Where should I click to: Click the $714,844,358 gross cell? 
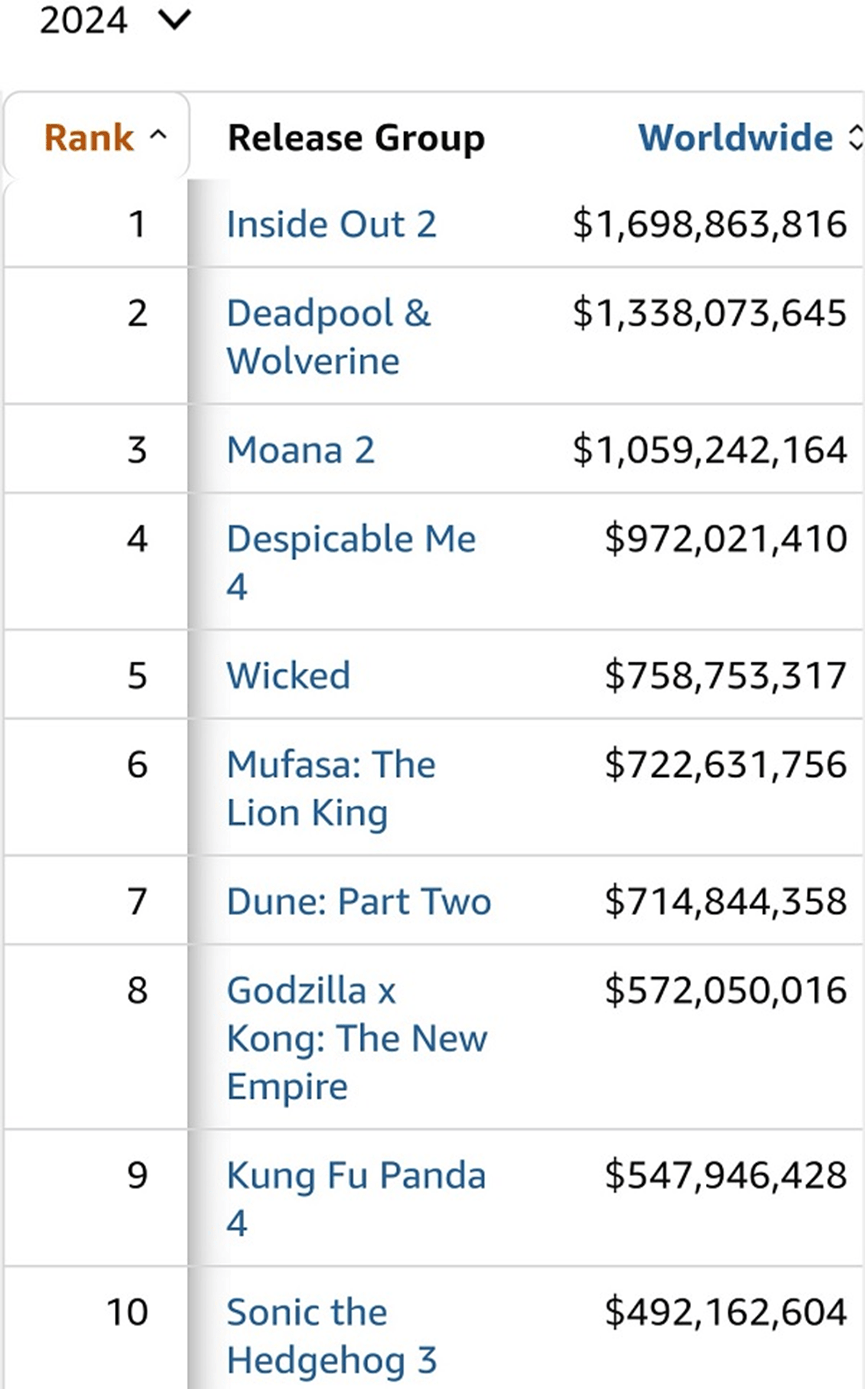(725, 902)
